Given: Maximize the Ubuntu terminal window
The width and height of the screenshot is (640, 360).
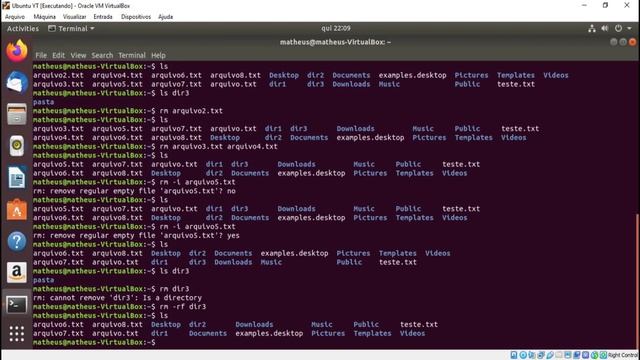Looking at the screenshot, I should [x=623, y=42].
